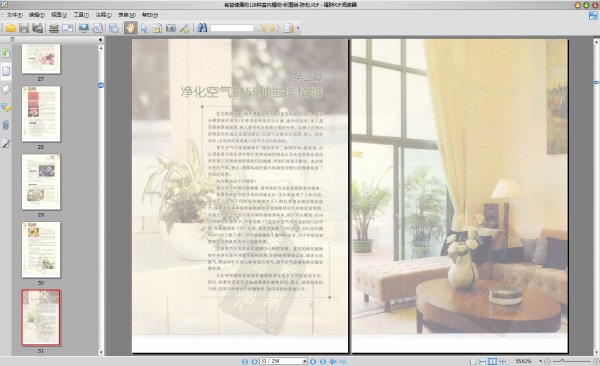
Task: Click the Save As icon
Action: 38,28
